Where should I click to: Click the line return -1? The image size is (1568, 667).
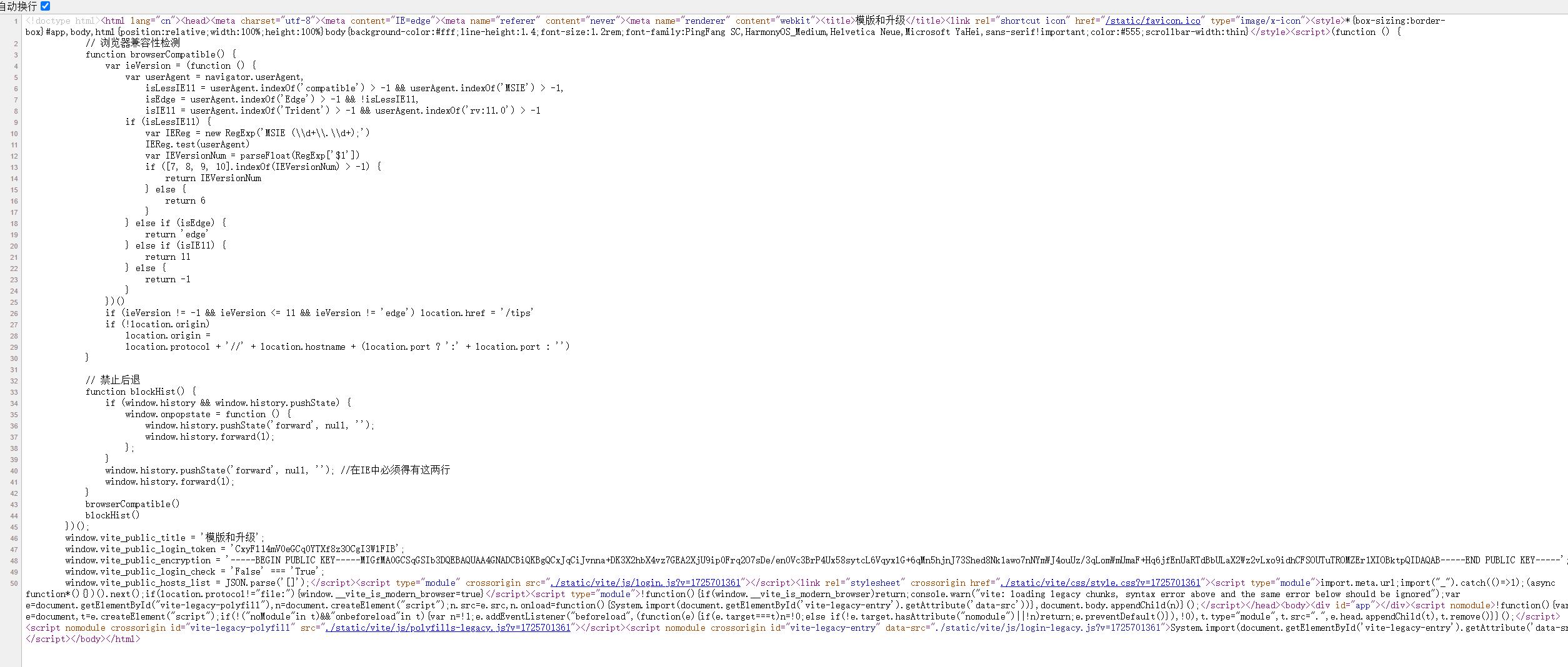168,279
